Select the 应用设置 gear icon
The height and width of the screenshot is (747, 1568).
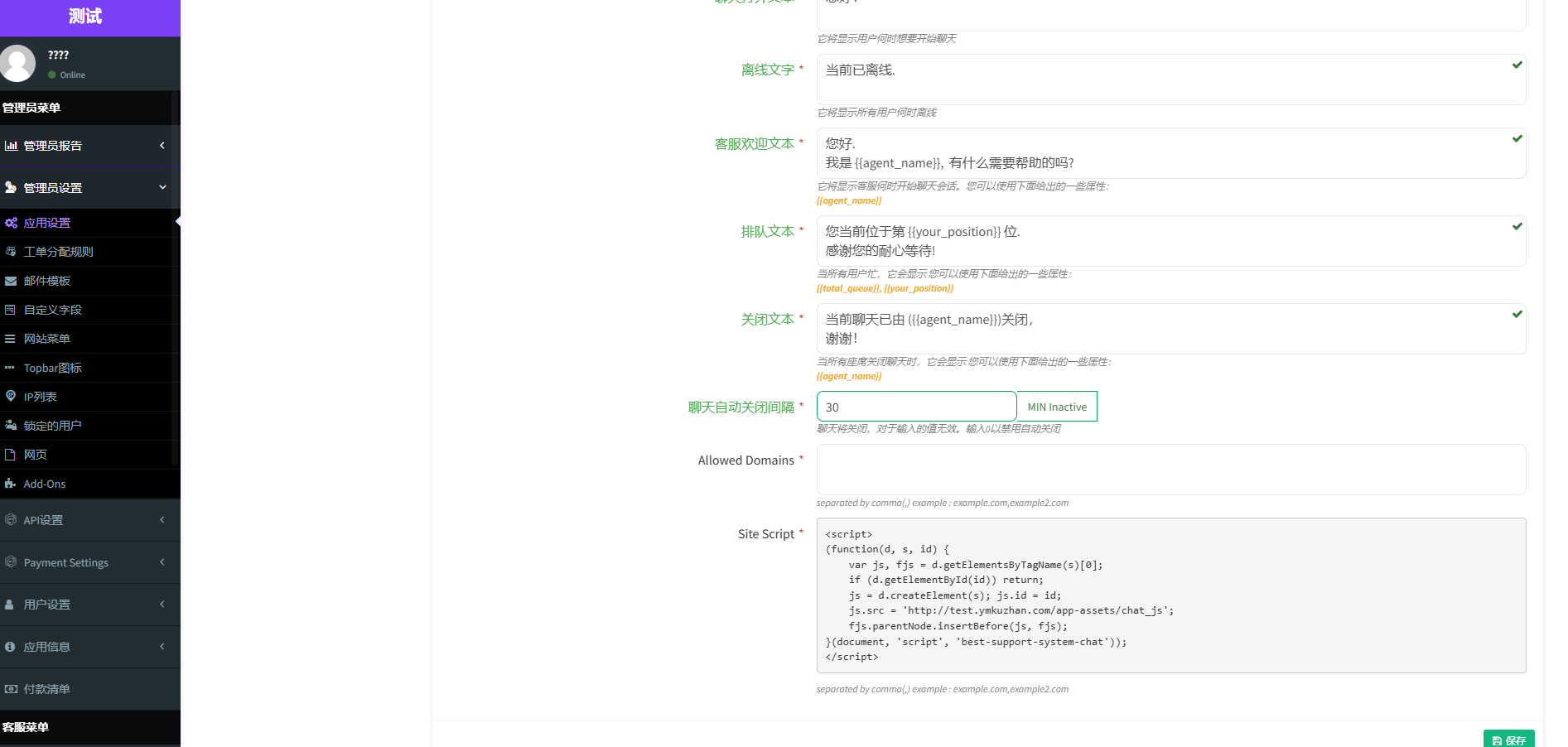[11, 223]
